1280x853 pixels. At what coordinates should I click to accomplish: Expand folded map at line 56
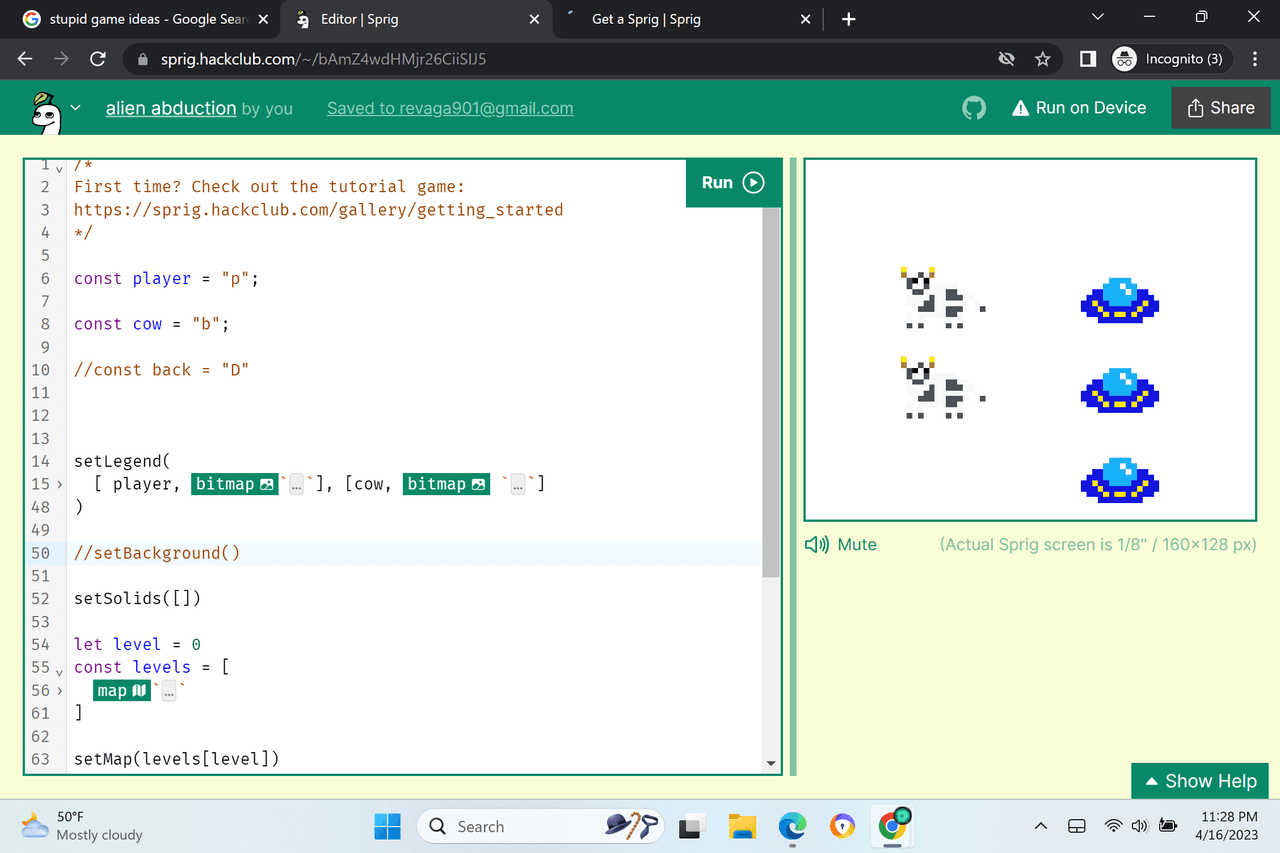[x=60, y=691]
